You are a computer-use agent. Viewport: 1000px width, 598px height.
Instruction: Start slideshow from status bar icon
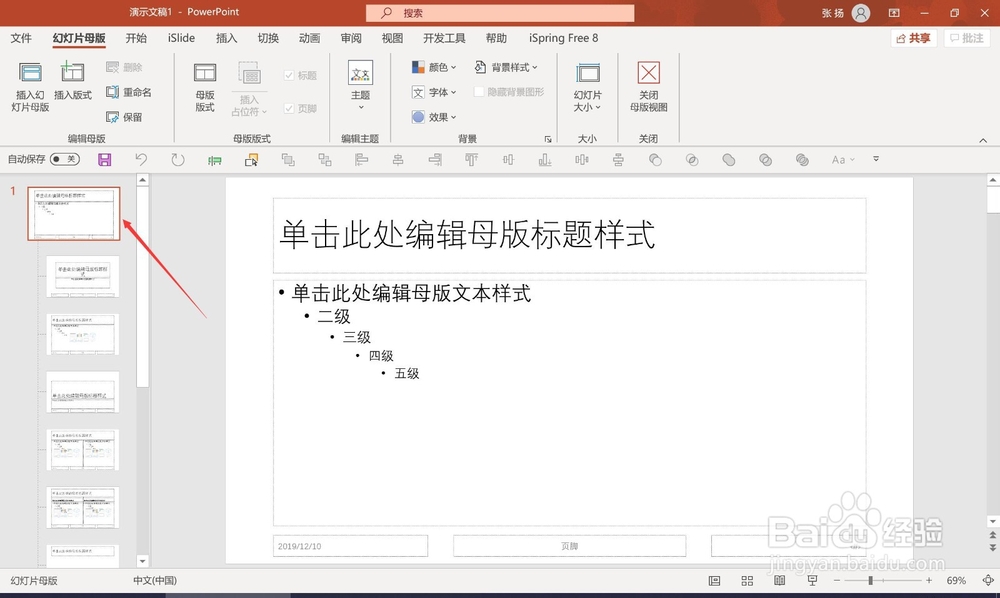point(812,580)
